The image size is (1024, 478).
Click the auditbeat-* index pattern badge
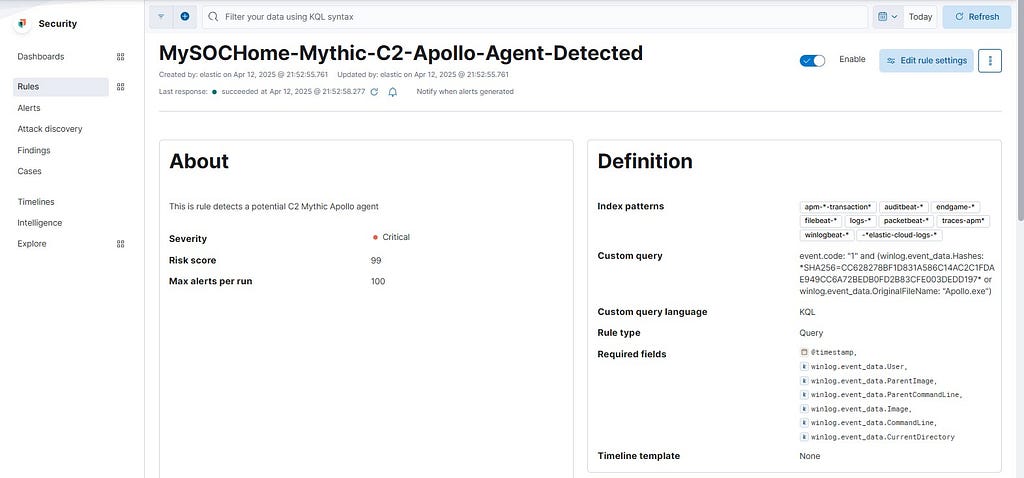click(x=903, y=206)
